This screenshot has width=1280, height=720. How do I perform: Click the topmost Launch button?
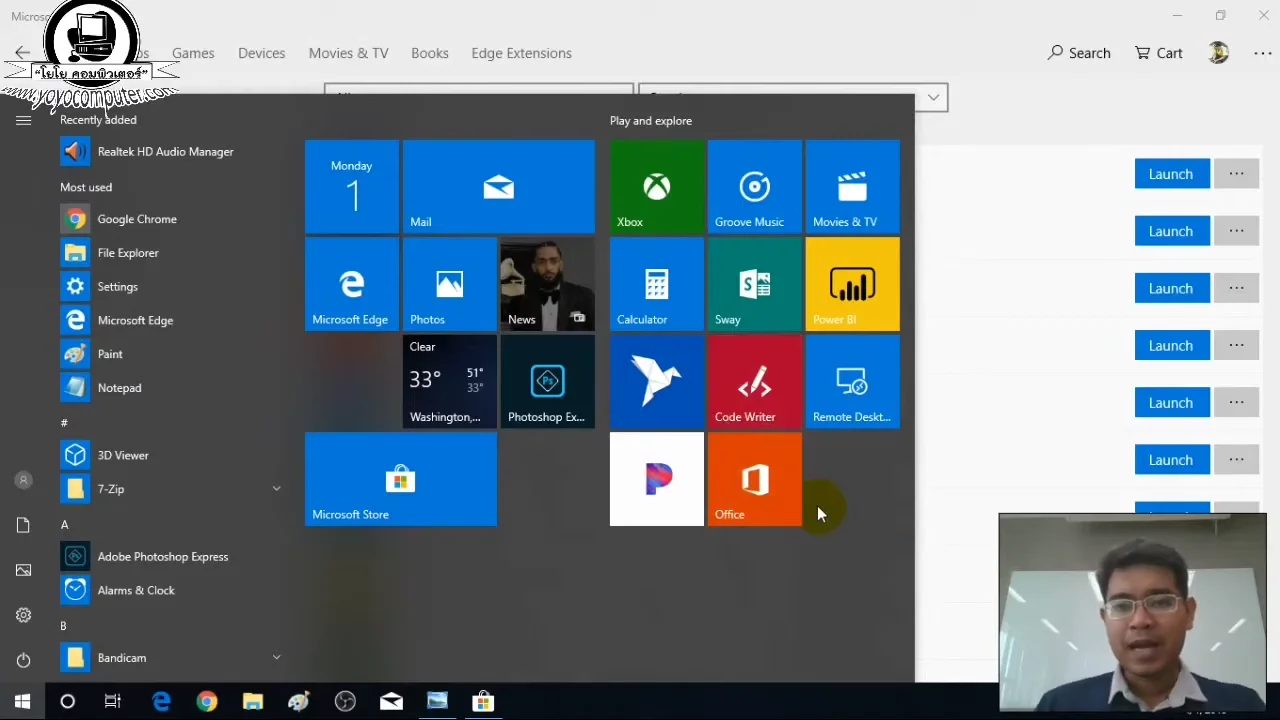click(x=1170, y=173)
